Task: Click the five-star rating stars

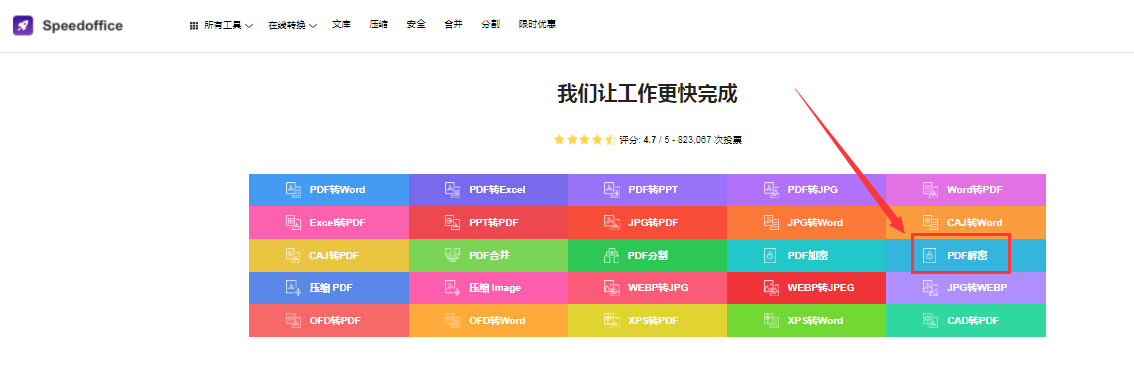Action: (x=584, y=140)
